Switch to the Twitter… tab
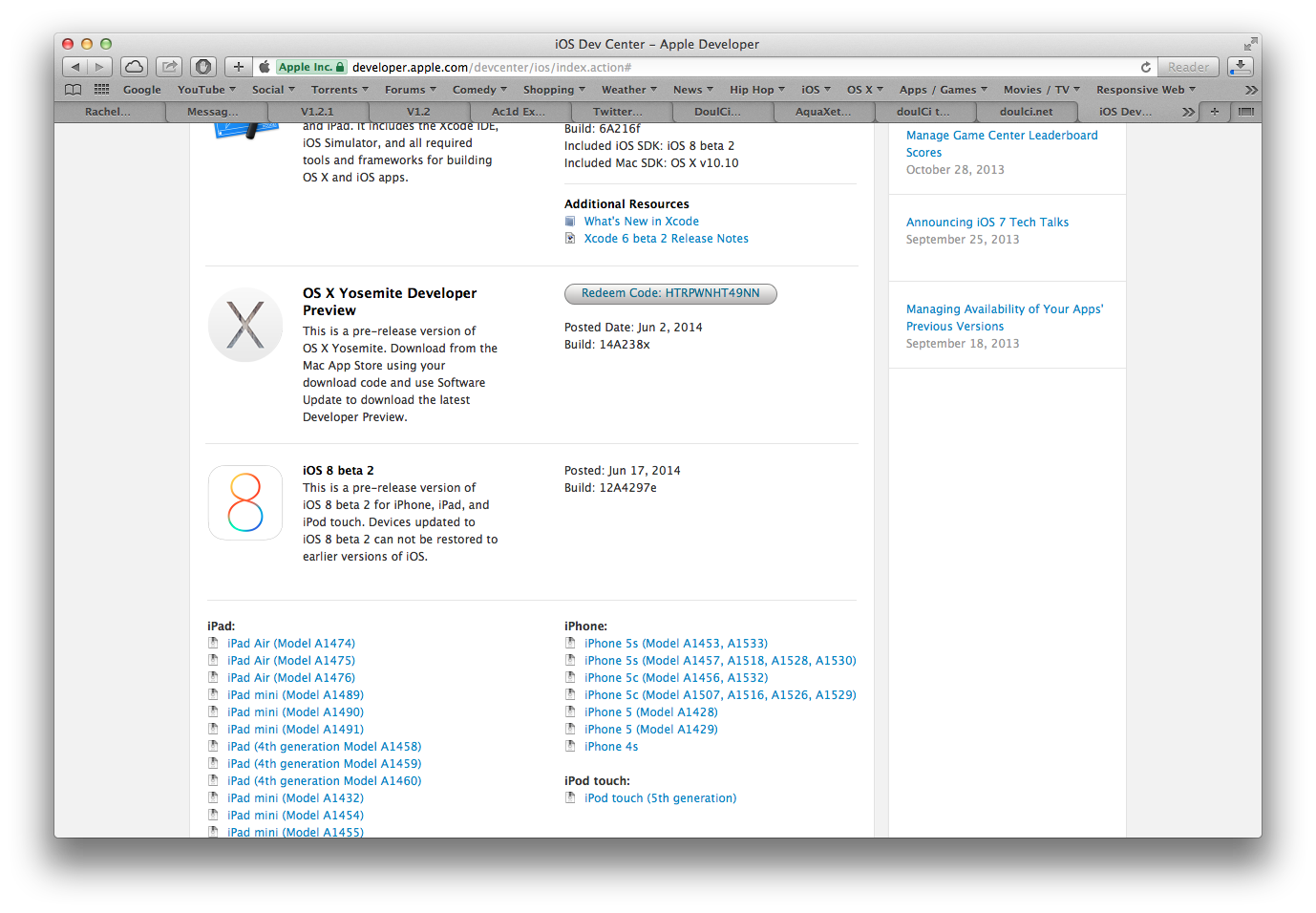The image size is (1316, 913). [618, 112]
